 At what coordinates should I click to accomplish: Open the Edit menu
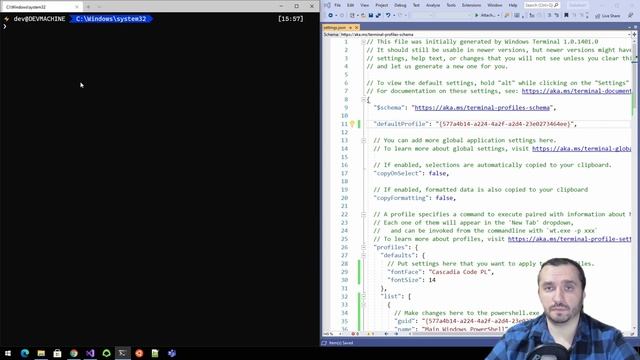coord(350,5)
